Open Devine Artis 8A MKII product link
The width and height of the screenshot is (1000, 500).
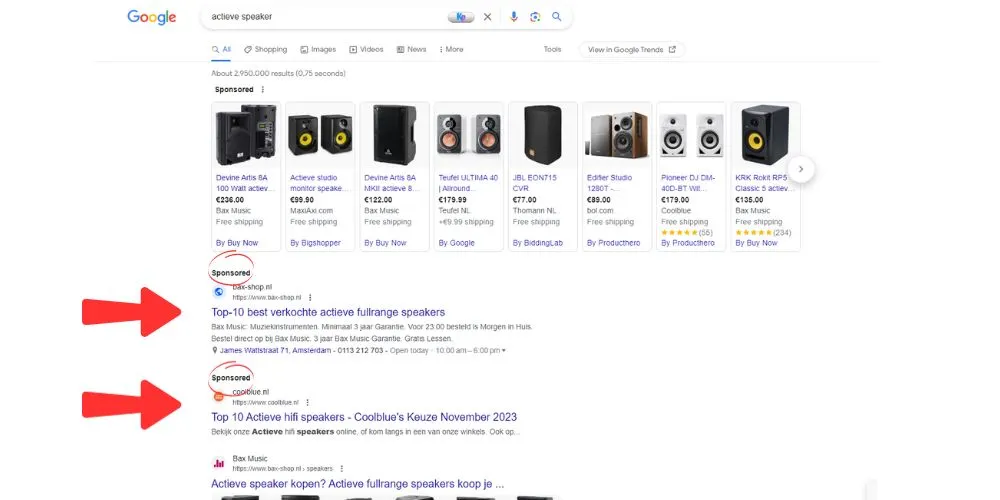point(393,183)
